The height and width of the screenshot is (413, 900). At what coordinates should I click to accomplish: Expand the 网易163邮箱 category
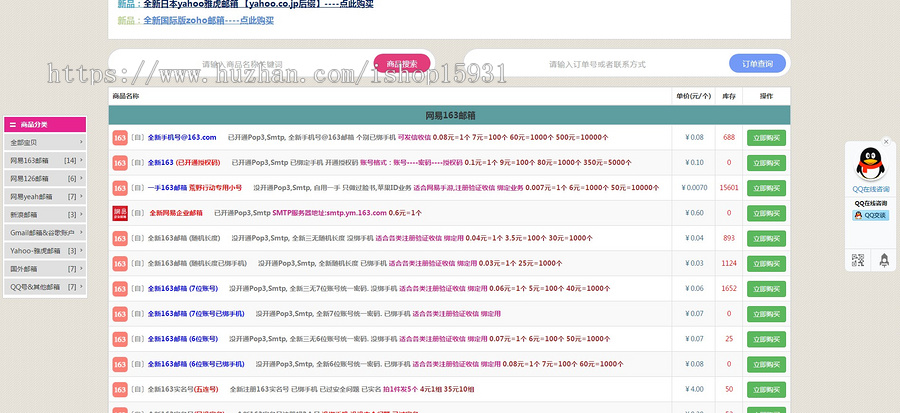[43, 161]
